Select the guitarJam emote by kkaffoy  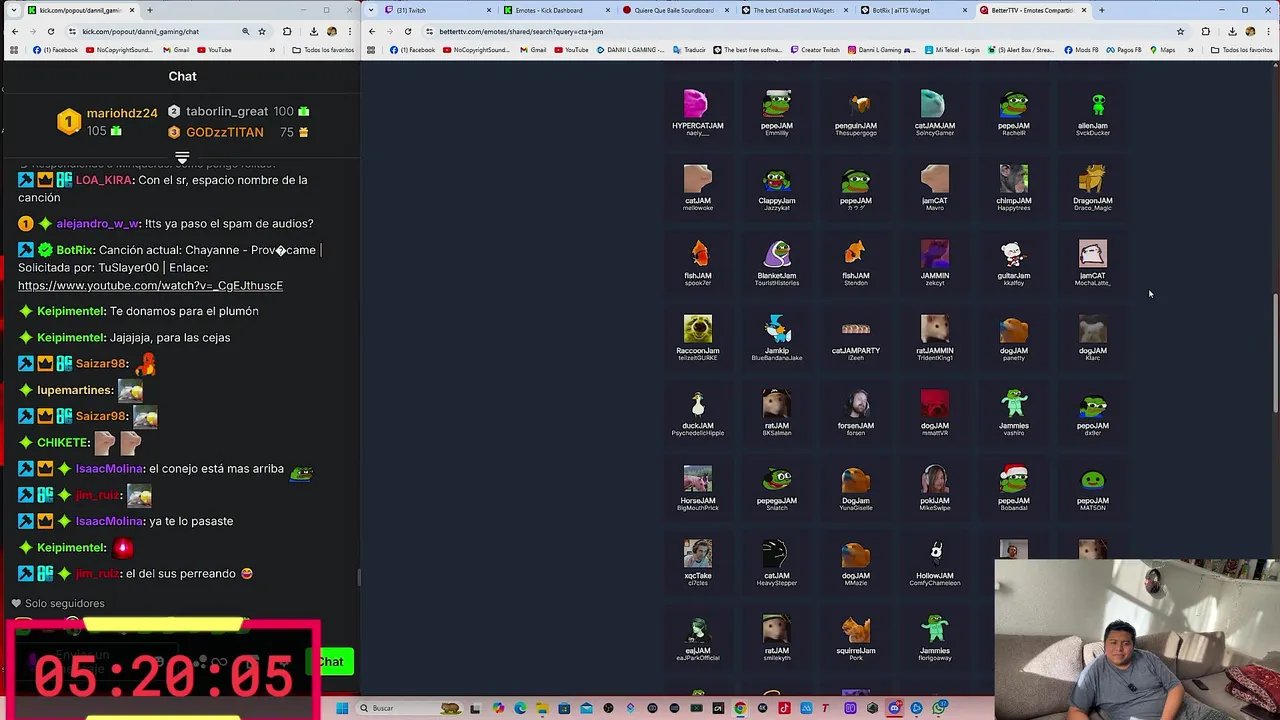pyautogui.click(x=1014, y=262)
